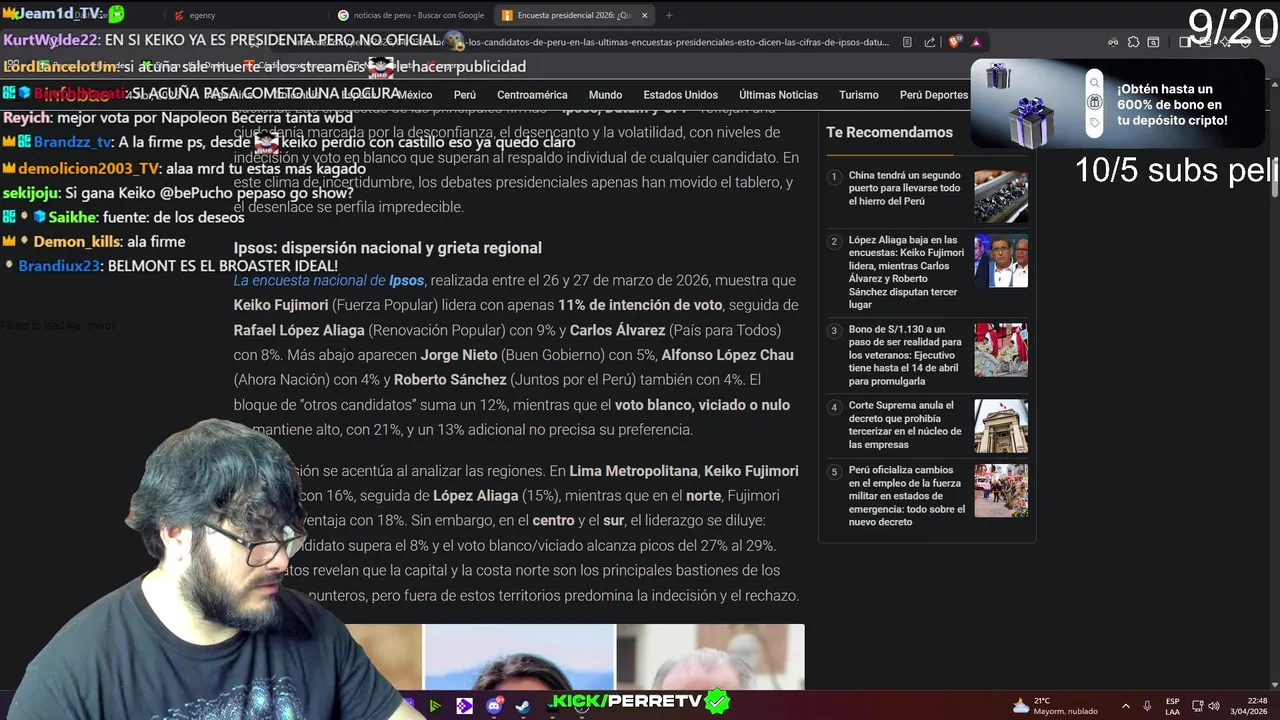
Task: Click the Corte Suprema building thumbnail
Action: pos(1001,426)
